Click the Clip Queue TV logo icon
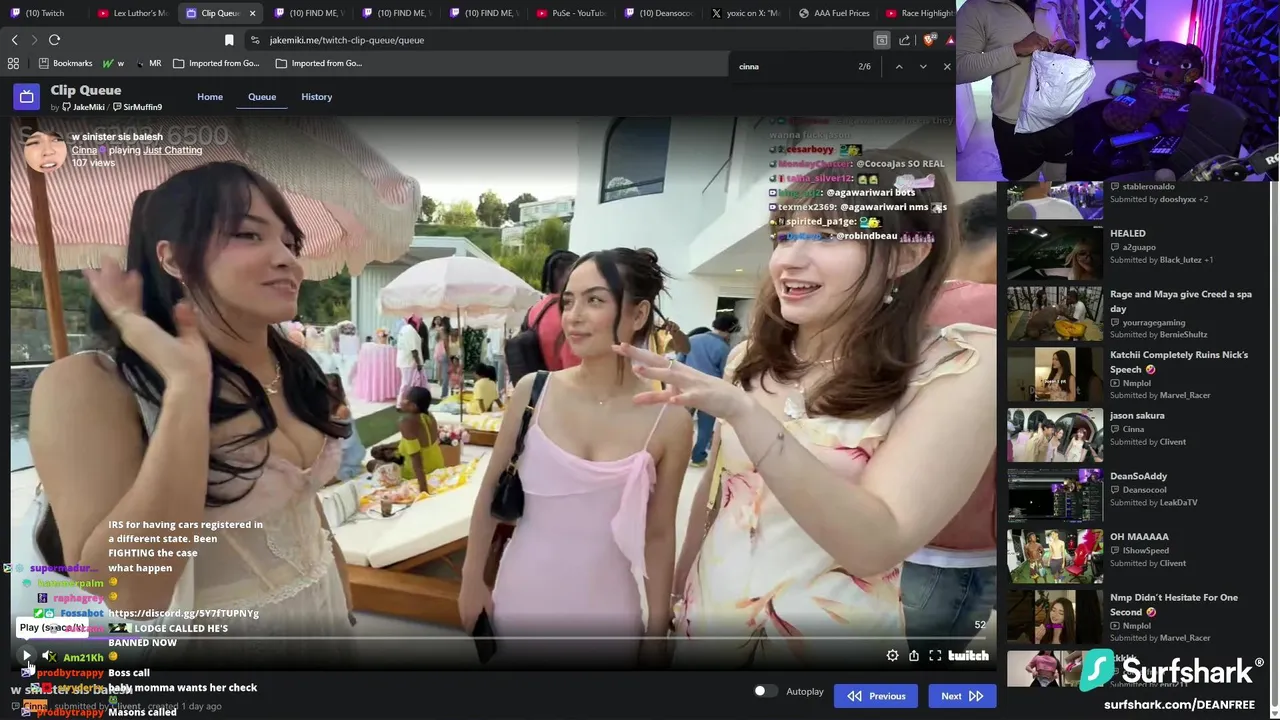This screenshot has height=720, width=1280. coord(27,97)
